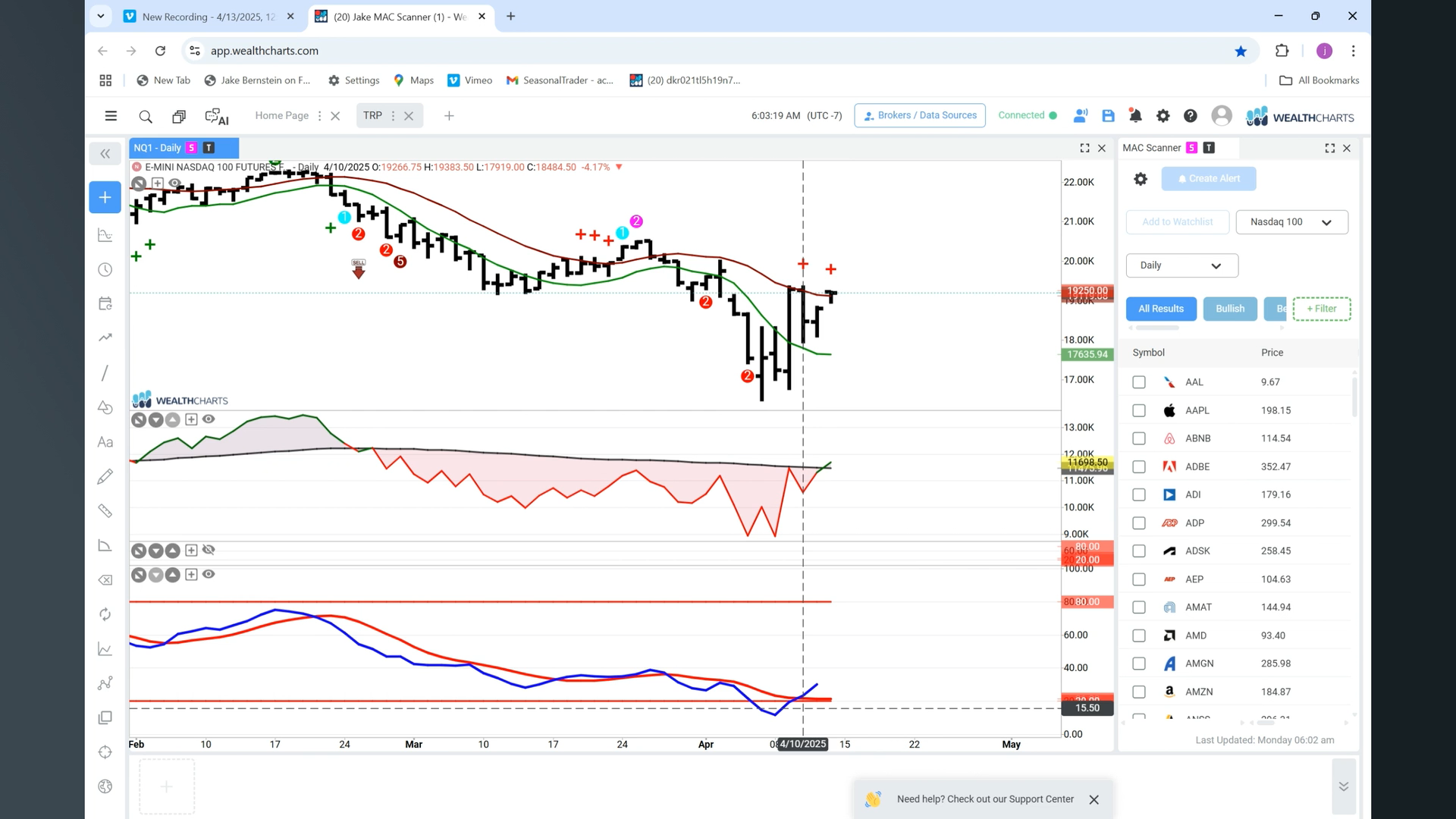1456x819 pixels.
Task: Collapse the left drawing toolbar
Action: point(105,154)
